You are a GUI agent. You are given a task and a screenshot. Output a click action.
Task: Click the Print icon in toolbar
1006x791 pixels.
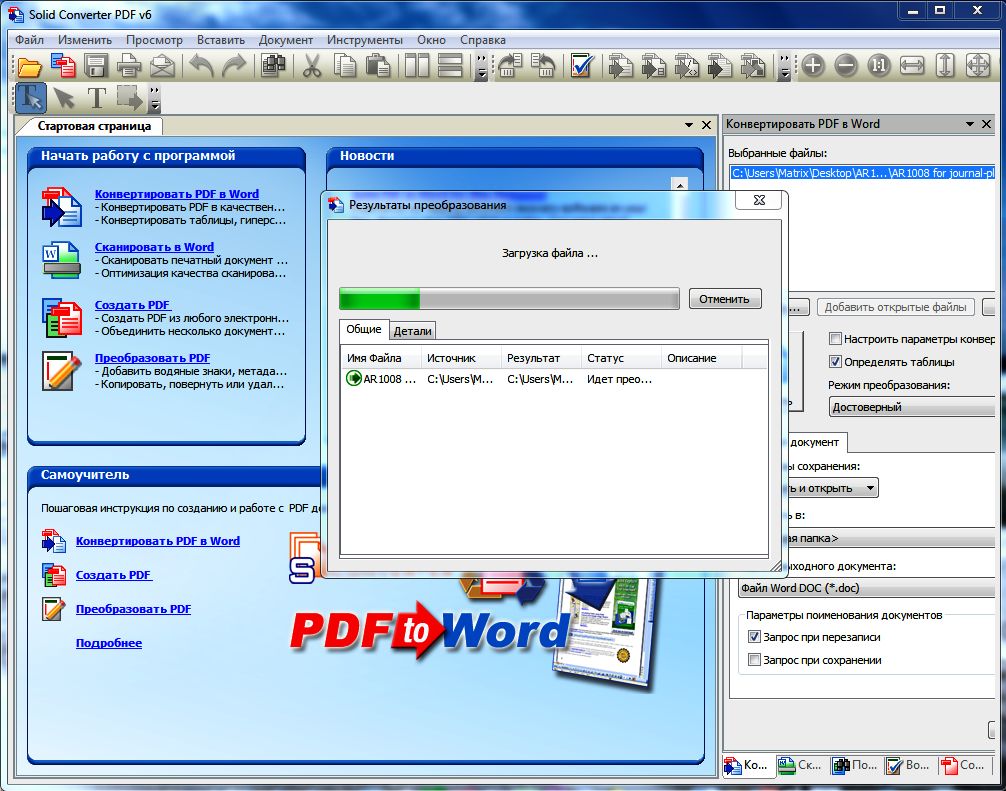click(x=128, y=67)
